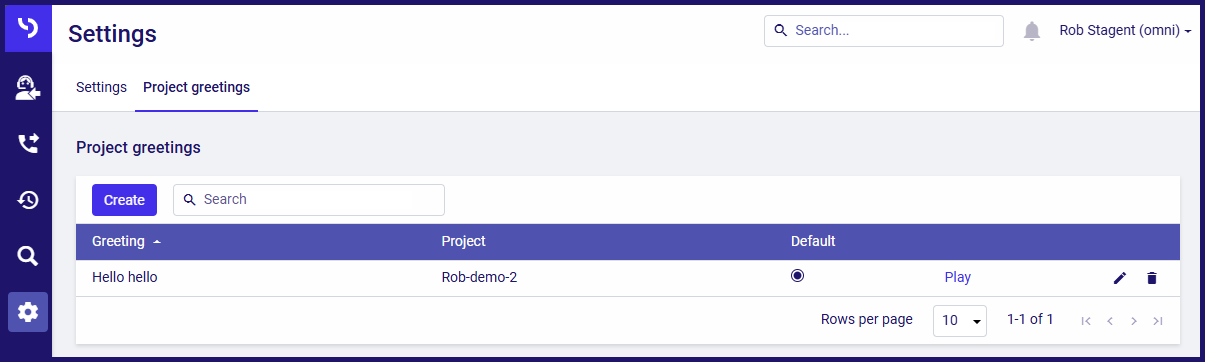Open the history clock sidebar icon
The height and width of the screenshot is (362, 1205).
coord(28,200)
